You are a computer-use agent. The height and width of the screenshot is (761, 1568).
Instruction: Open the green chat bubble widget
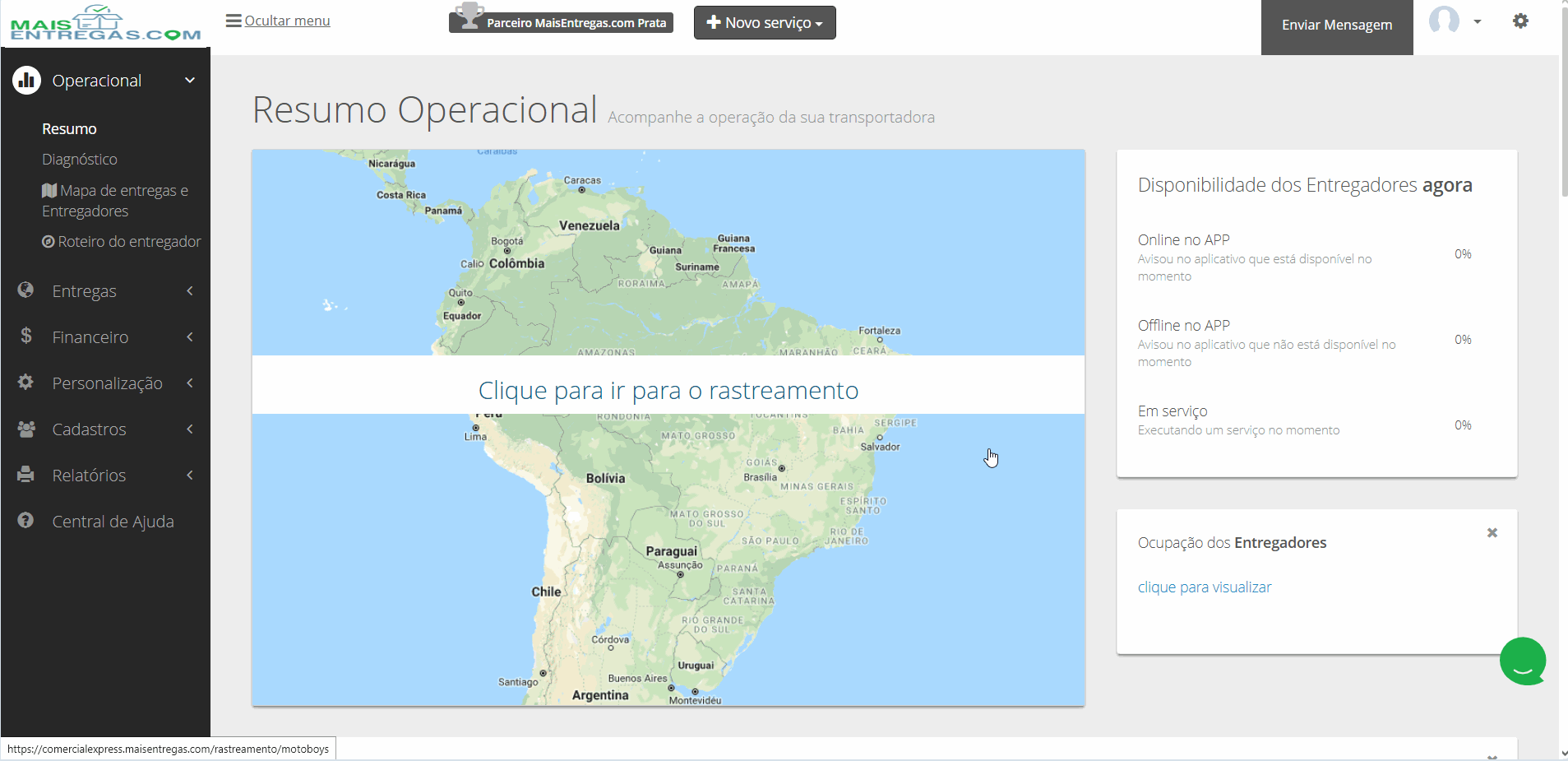click(1523, 661)
